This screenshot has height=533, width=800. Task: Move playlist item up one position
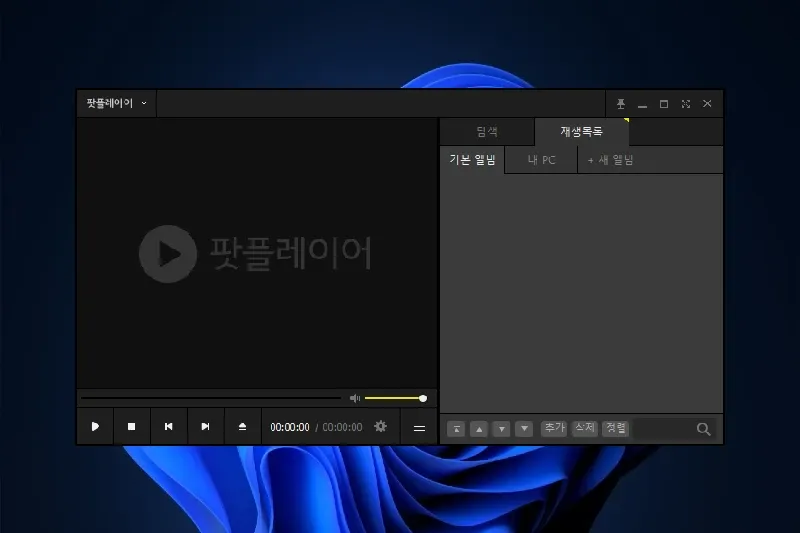(x=479, y=429)
